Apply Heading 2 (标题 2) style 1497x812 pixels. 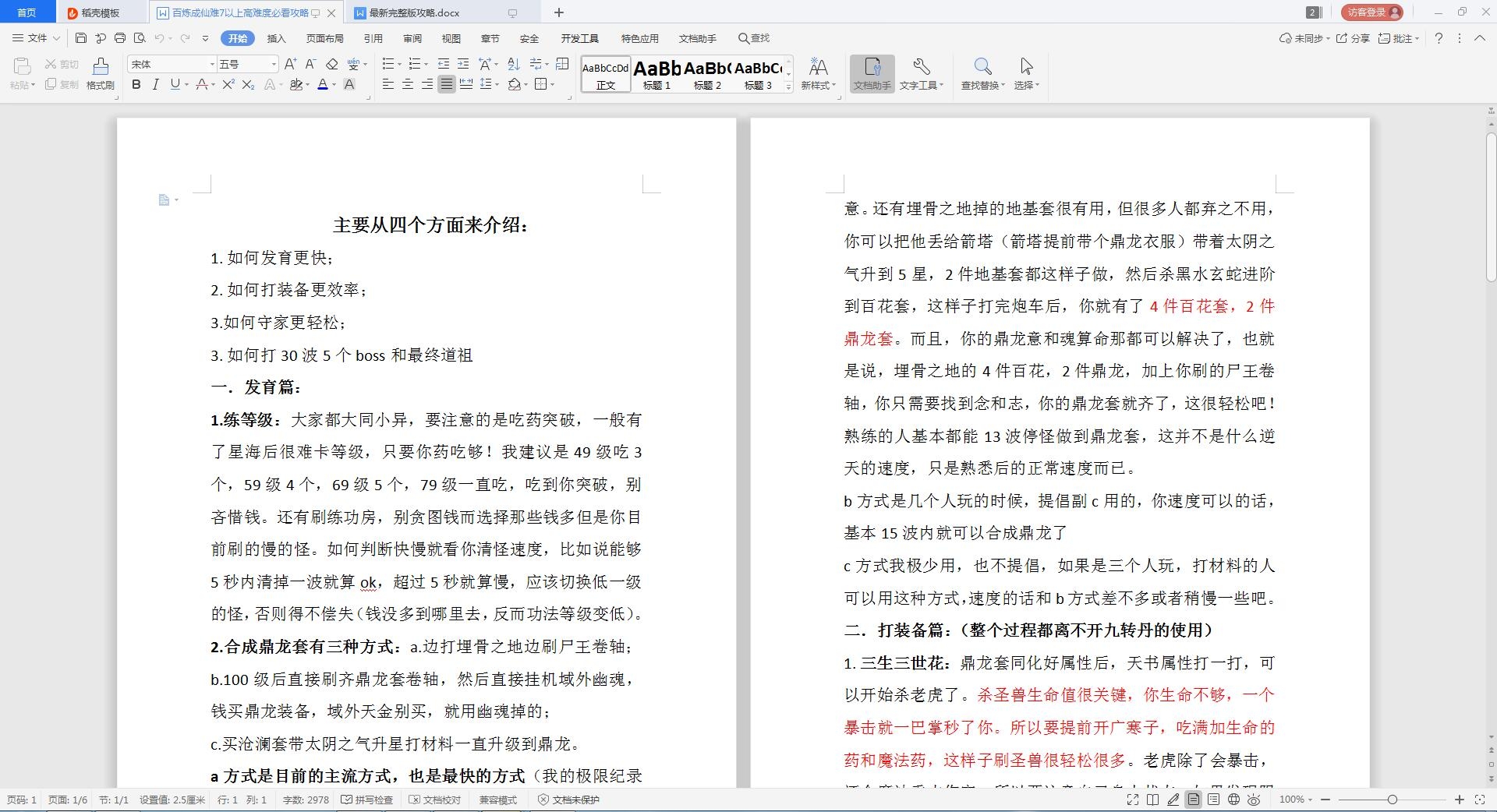(707, 75)
